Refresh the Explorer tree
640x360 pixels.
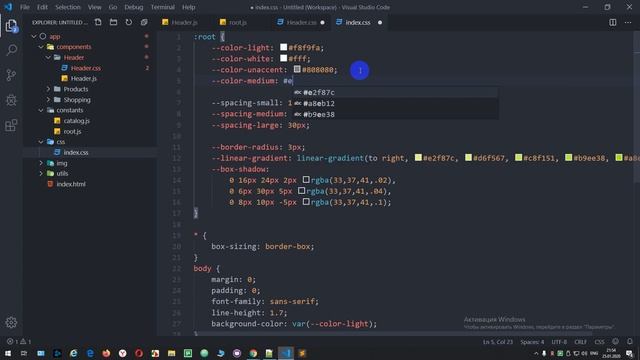(x=129, y=22)
